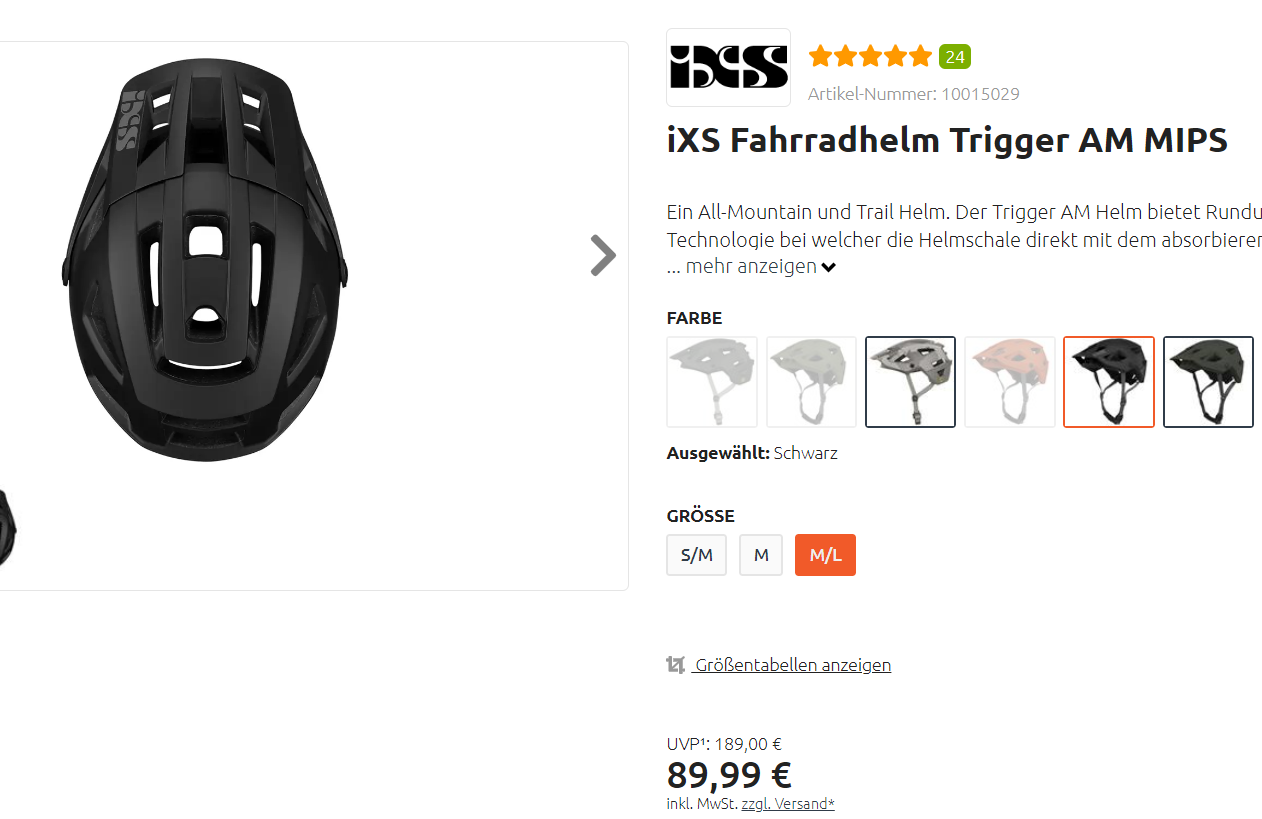Choose the first light grey helmet color
The image size is (1262, 819).
click(x=712, y=382)
